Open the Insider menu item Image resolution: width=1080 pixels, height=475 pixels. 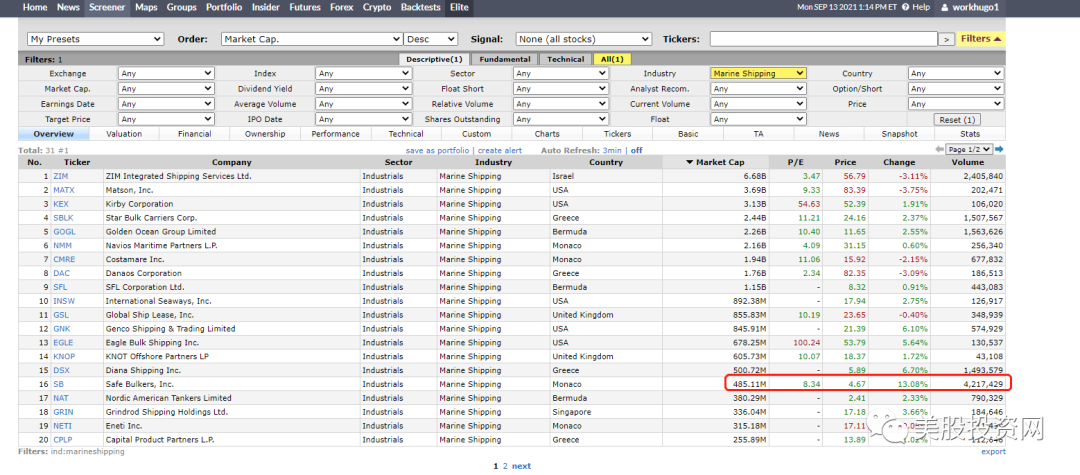click(x=266, y=8)
